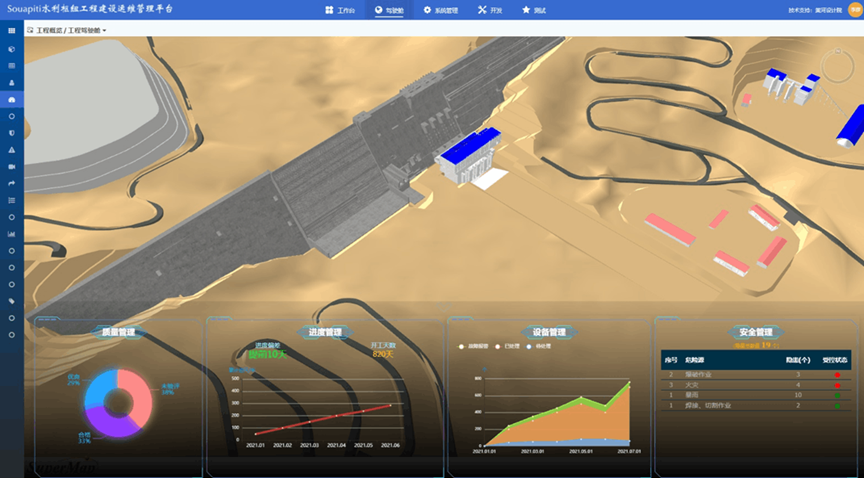864x478 pixels.
Task: Click the red status dot for 火灾 row
Action: pyautogui.click(x=837, y=385)
